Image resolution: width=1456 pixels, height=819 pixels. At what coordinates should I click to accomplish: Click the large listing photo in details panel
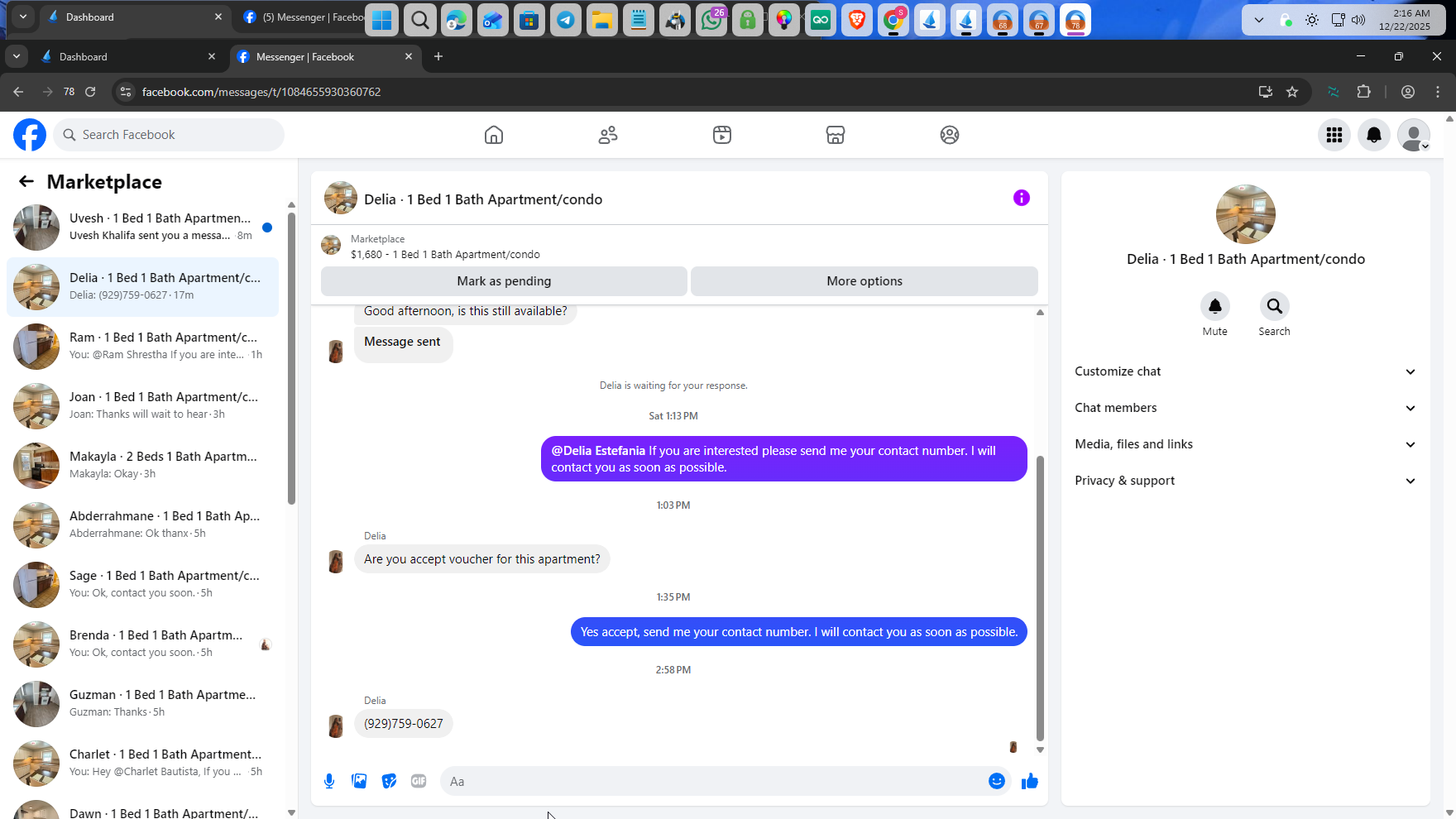(1246, 214)
